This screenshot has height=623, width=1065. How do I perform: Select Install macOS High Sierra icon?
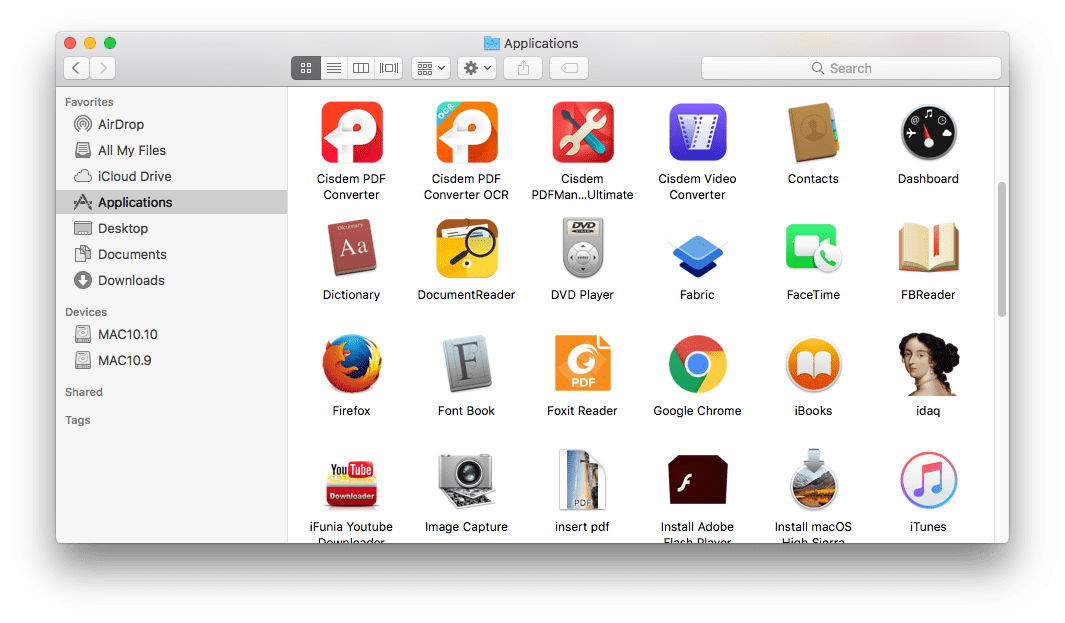click(813, 480)
